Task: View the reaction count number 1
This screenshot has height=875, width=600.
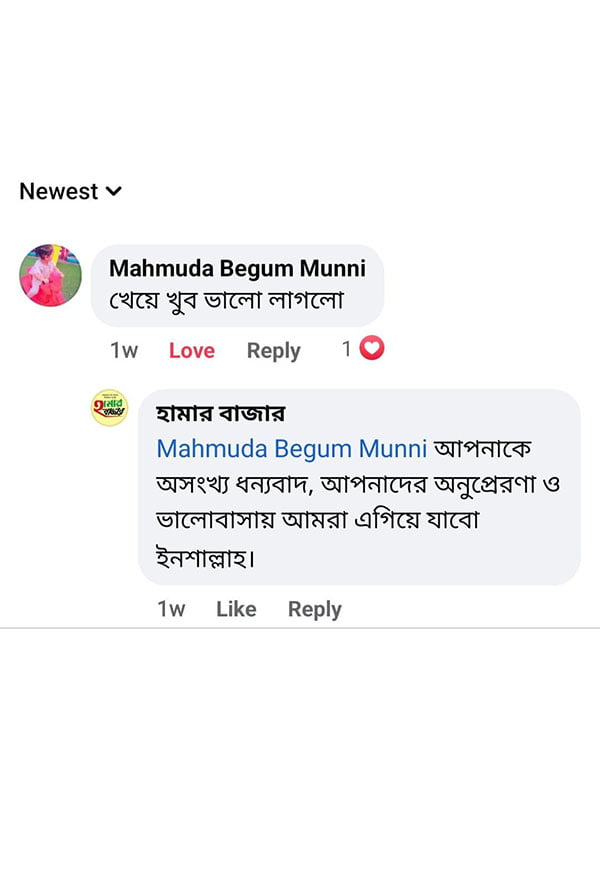Action: point(346,349)
